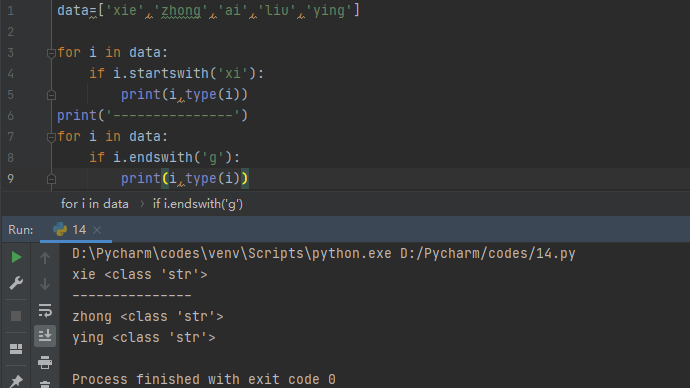The height and width of the screenshot is (388, 690).
Task: Click 'Process finished with exit code 0' text
Action: click(204, 379)
